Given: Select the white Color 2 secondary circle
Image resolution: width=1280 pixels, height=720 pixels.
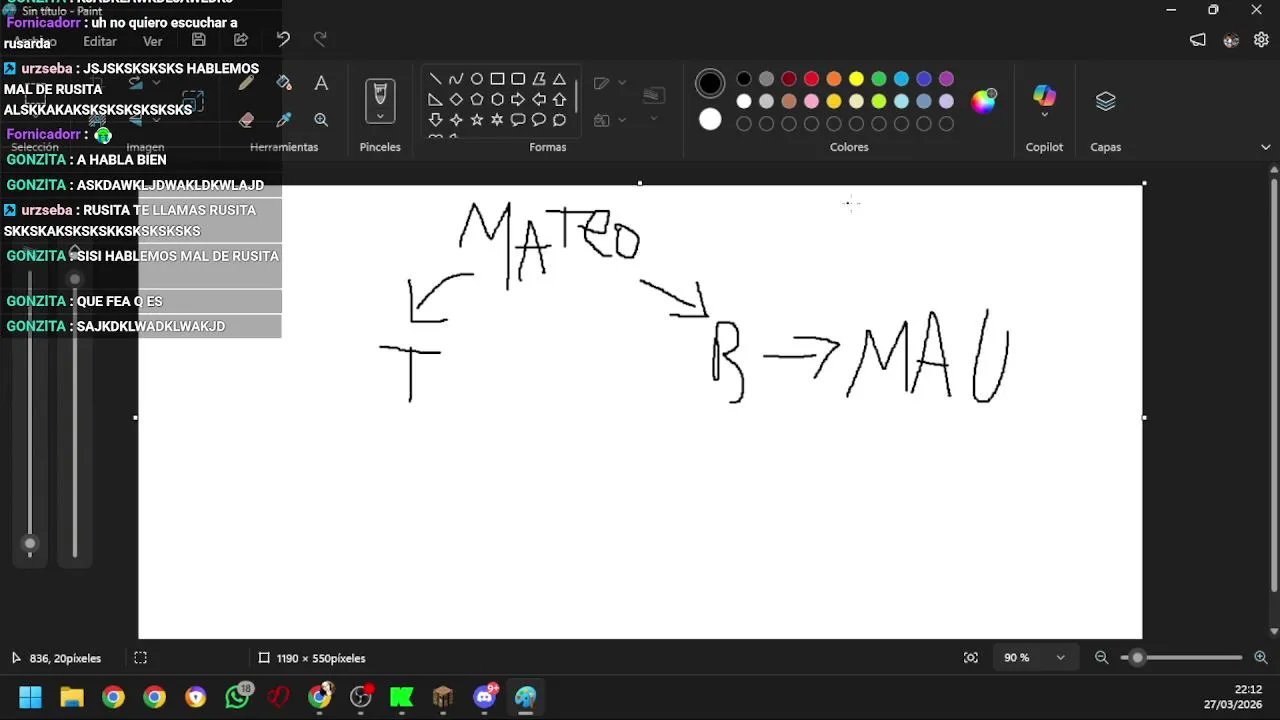Looking at the screenshot, I should [710, 120].
